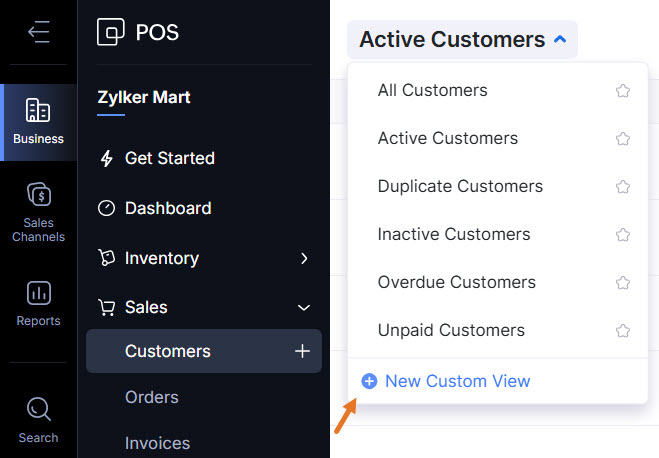The image size is (659, 458).
Task: Collapse sidebar with the back arrow icon
Action: tap(38, 32)
